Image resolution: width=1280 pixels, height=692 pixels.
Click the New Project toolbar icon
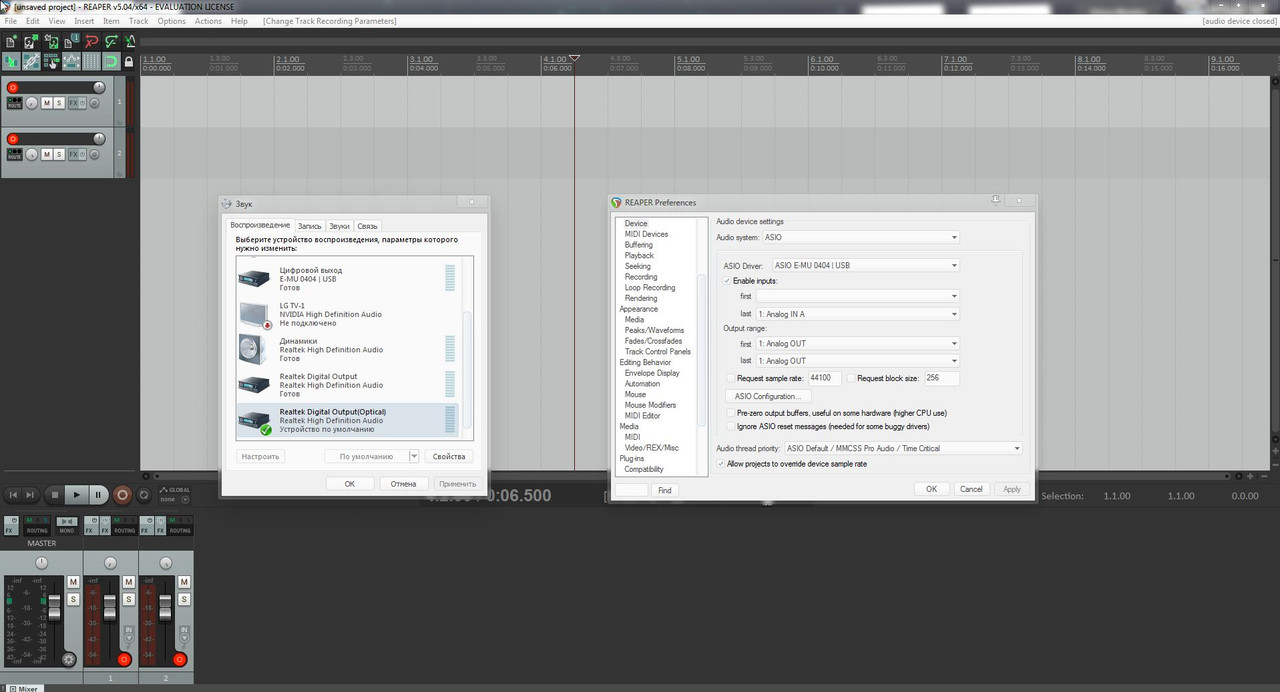[11, 41]
